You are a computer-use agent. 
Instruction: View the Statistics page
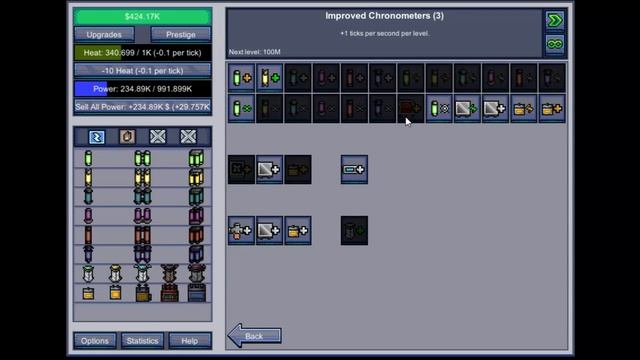(x=142, y=341)
